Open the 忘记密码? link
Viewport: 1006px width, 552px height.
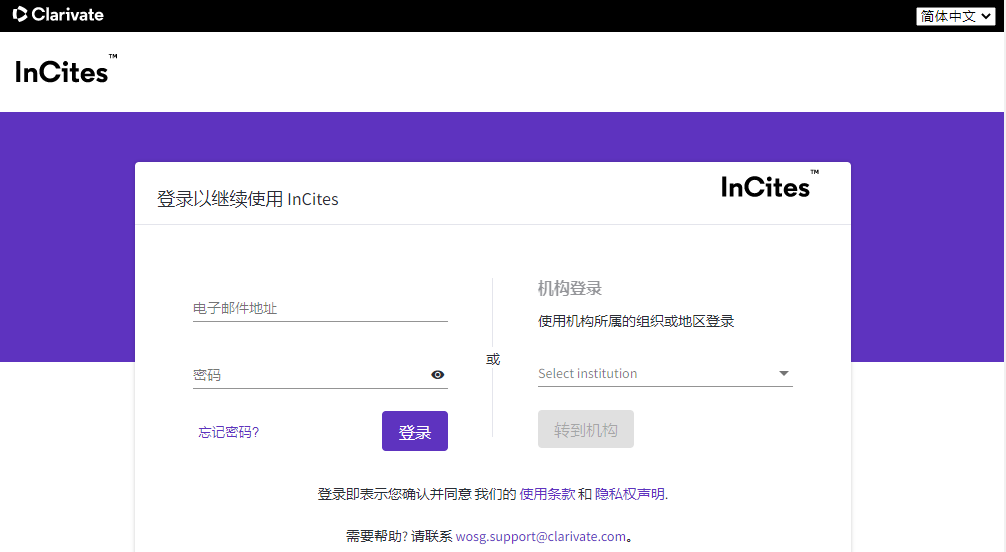coord(228,432)
